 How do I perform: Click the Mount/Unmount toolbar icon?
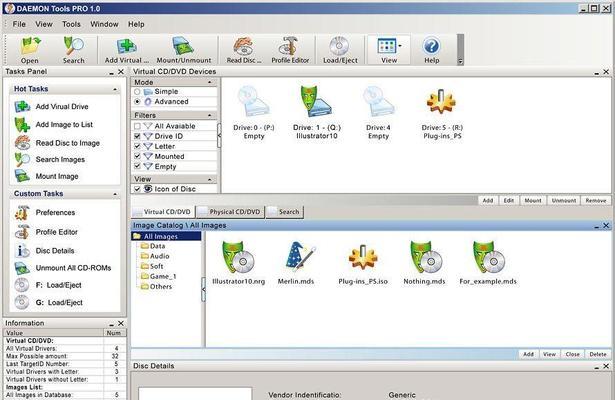click(x=184, y=50)
